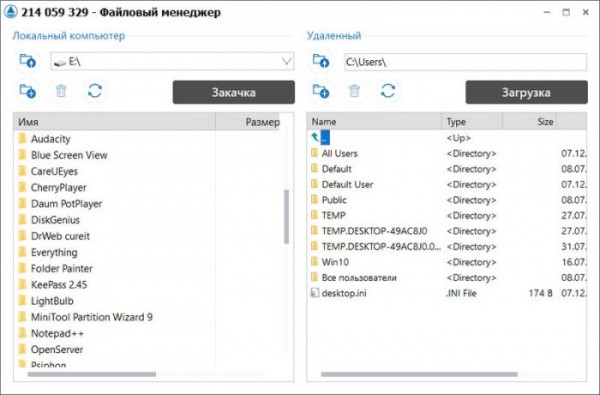Screen dimensions: 600x395
Task: Sort local list by Размер column
Action: (x=248, y=122)
